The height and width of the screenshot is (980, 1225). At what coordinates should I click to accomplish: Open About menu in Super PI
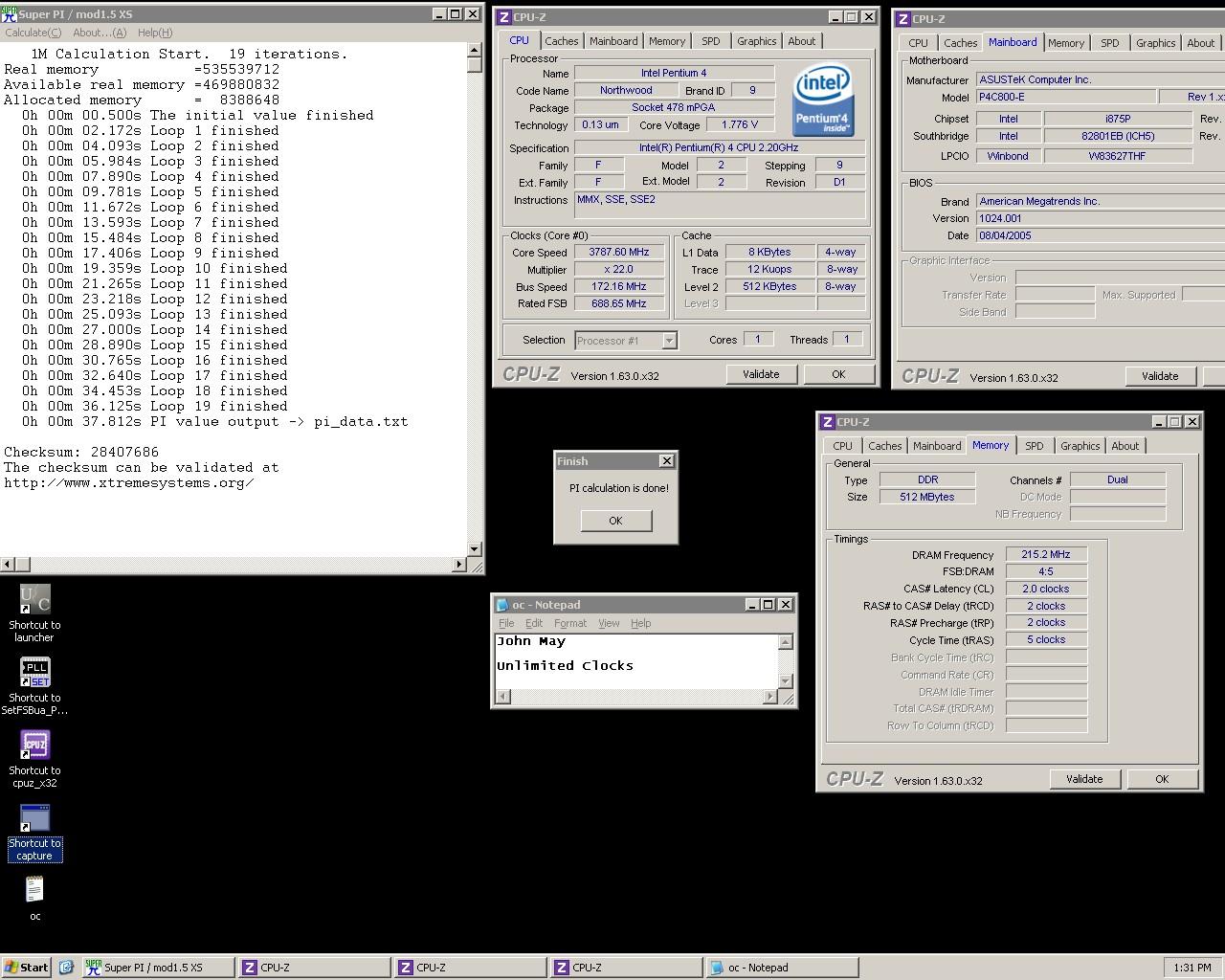(x=100, y=33)
